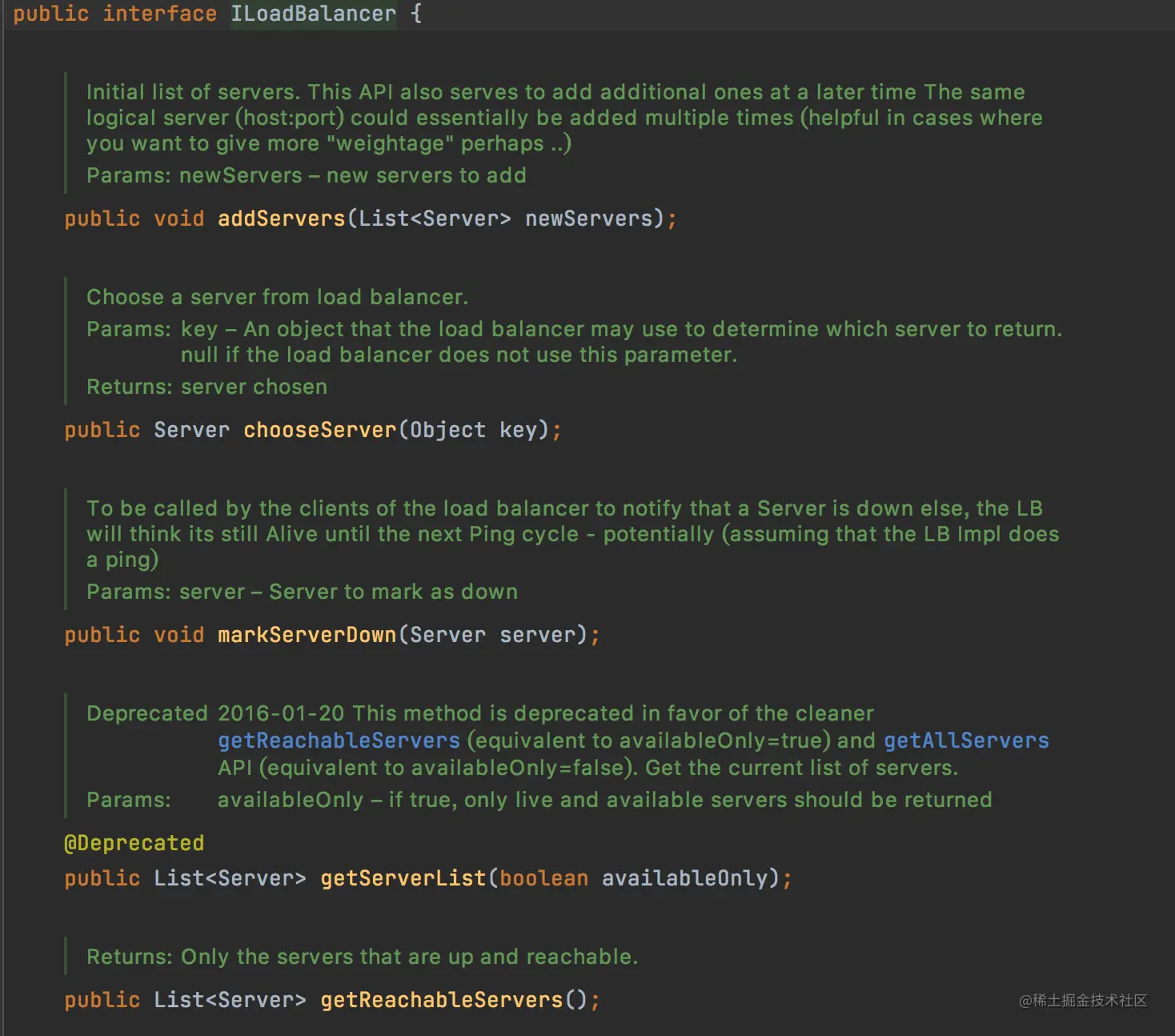Viewport: 1175px width, 1036px height.
Task: Click the Server return type of chooseServer
Action: (x=191, y=430)
